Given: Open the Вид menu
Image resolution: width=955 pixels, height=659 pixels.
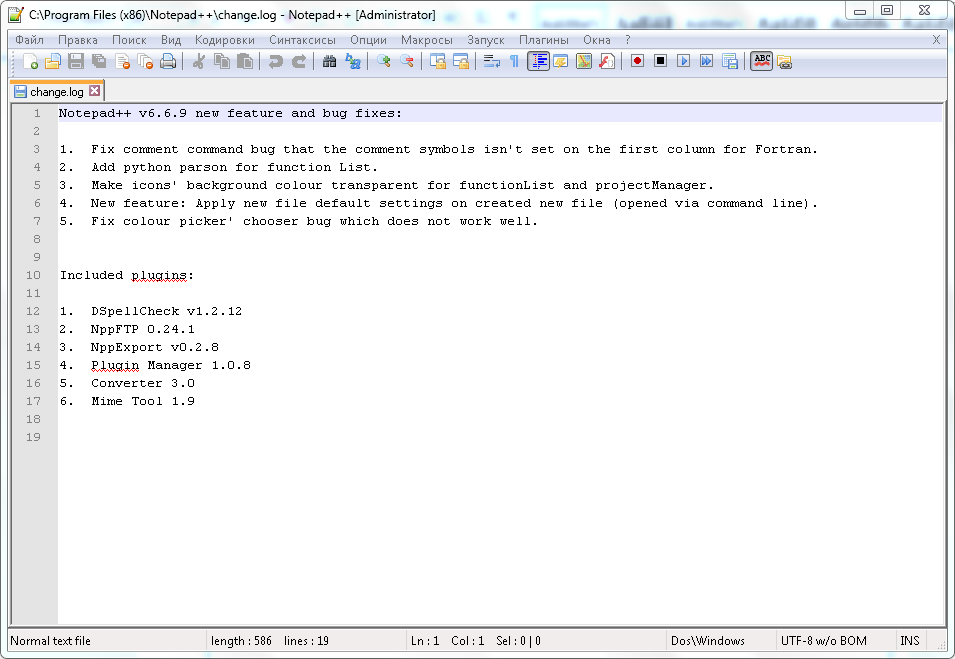Looking at the screenshot, I should pos(171,40).
